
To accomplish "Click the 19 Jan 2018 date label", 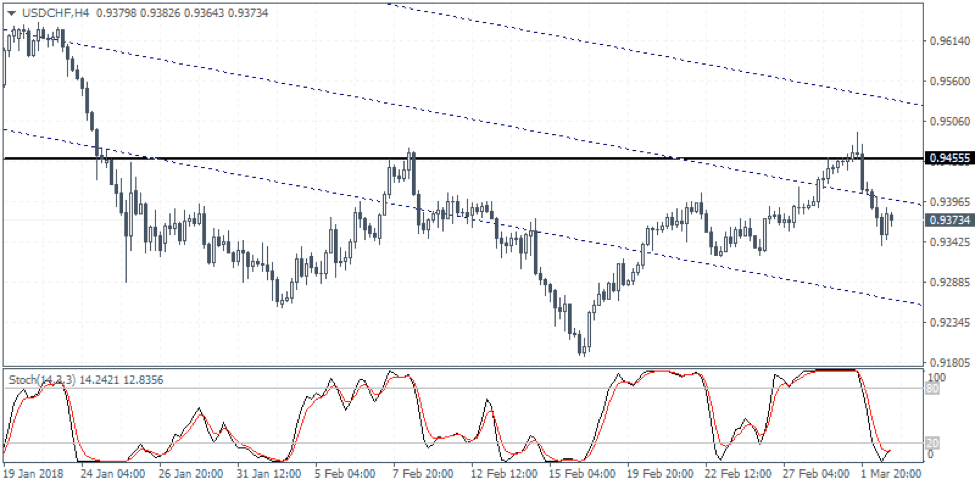I will (x=35, y=473).
